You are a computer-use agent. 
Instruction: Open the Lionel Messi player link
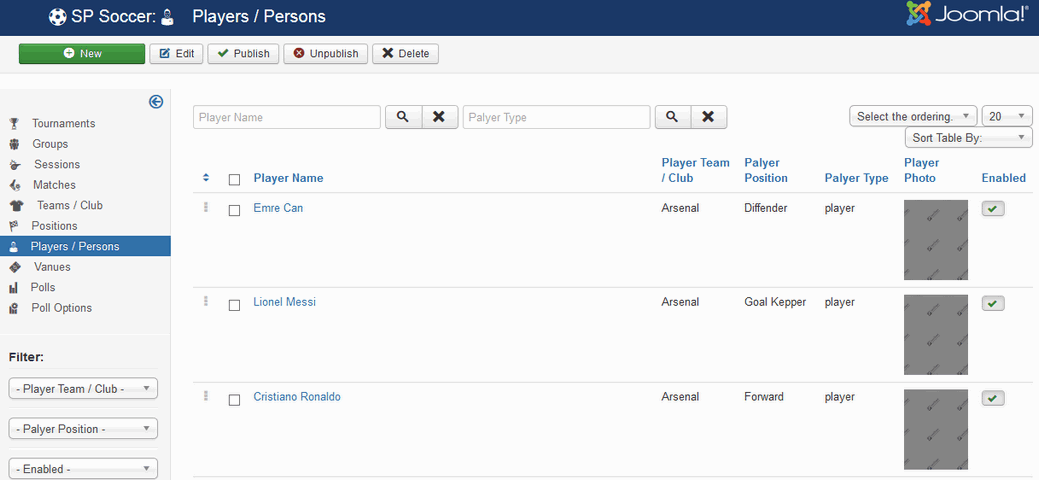284,302
